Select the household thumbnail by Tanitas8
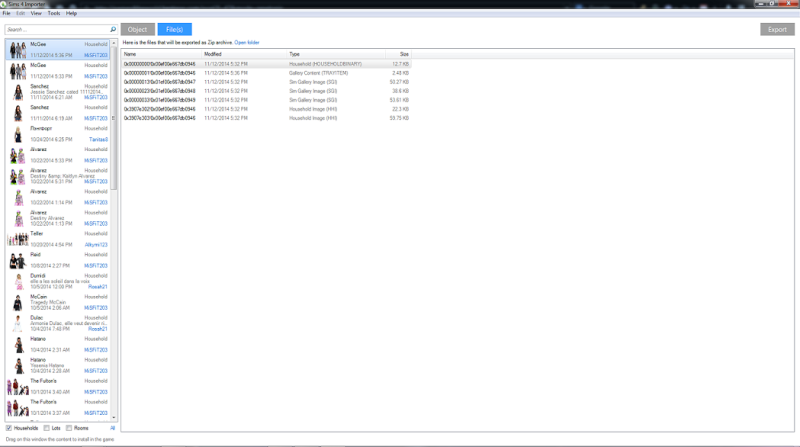 pyautogui.click(x=18, y=134)
